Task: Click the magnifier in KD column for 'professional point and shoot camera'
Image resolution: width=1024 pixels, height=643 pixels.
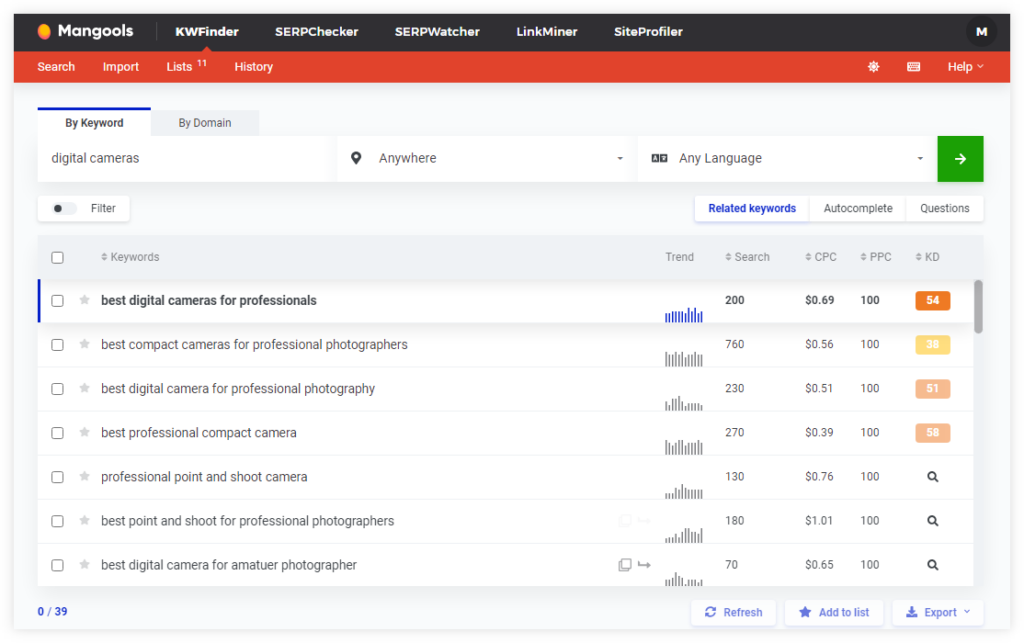Action: (x=932, y=477)
